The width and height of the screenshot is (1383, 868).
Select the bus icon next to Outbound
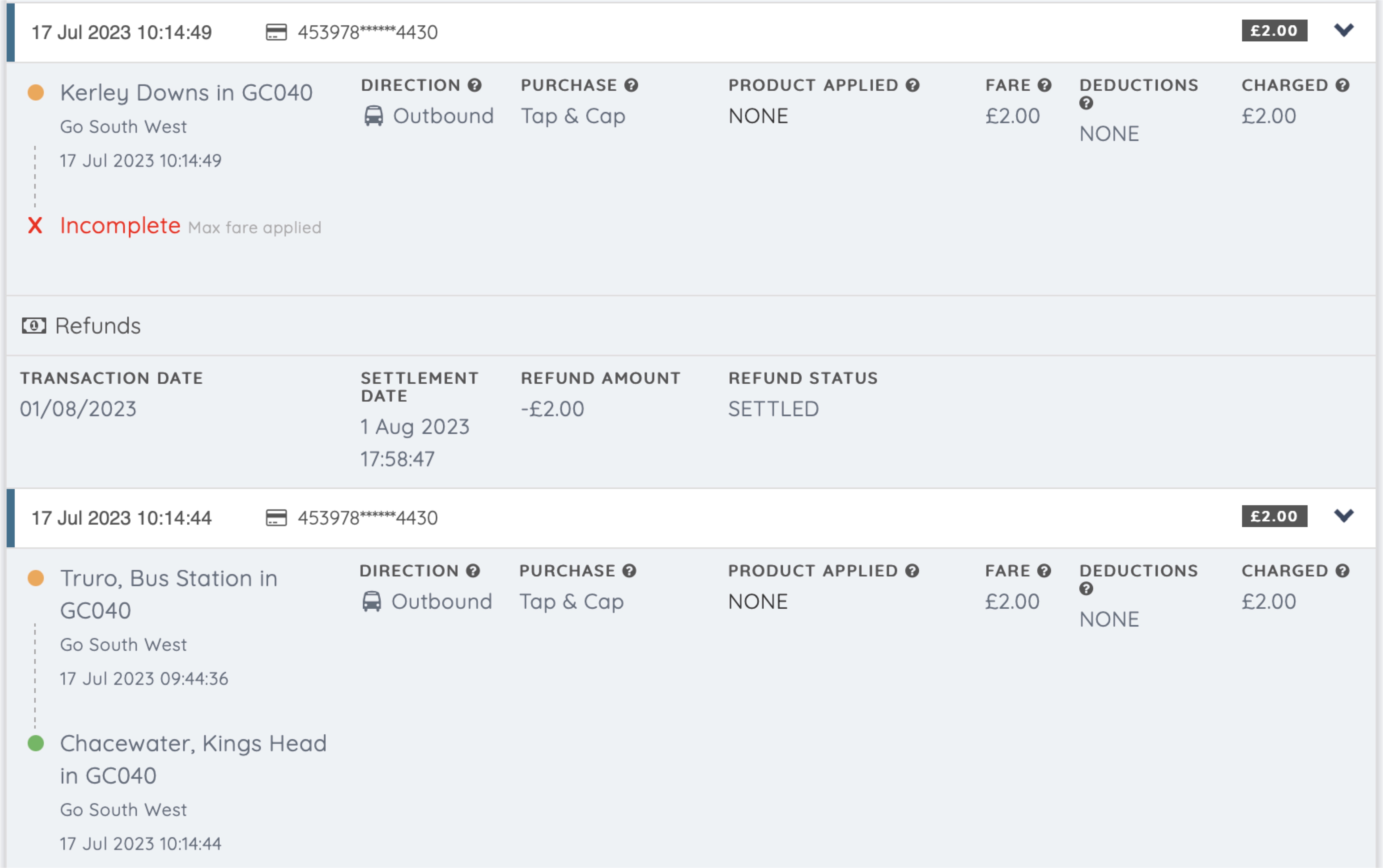[374, 115]
